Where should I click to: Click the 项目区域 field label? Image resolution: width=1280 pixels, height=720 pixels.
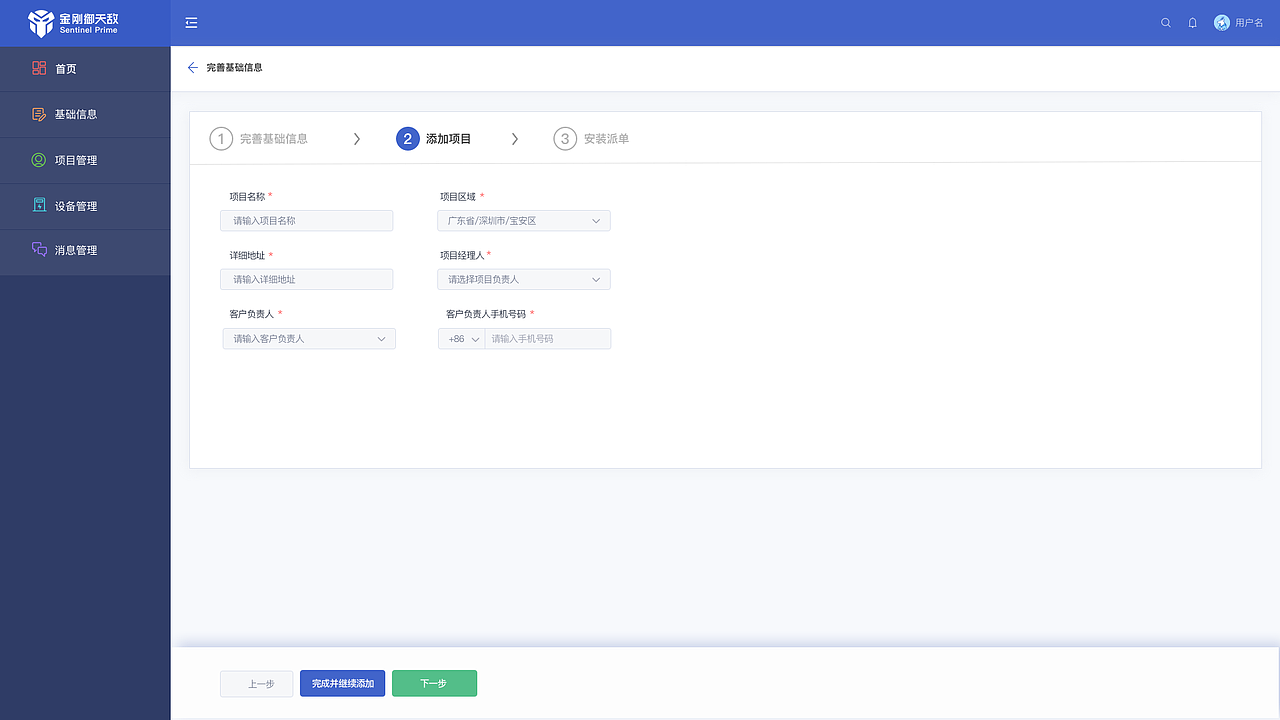[x=458, y=197]
